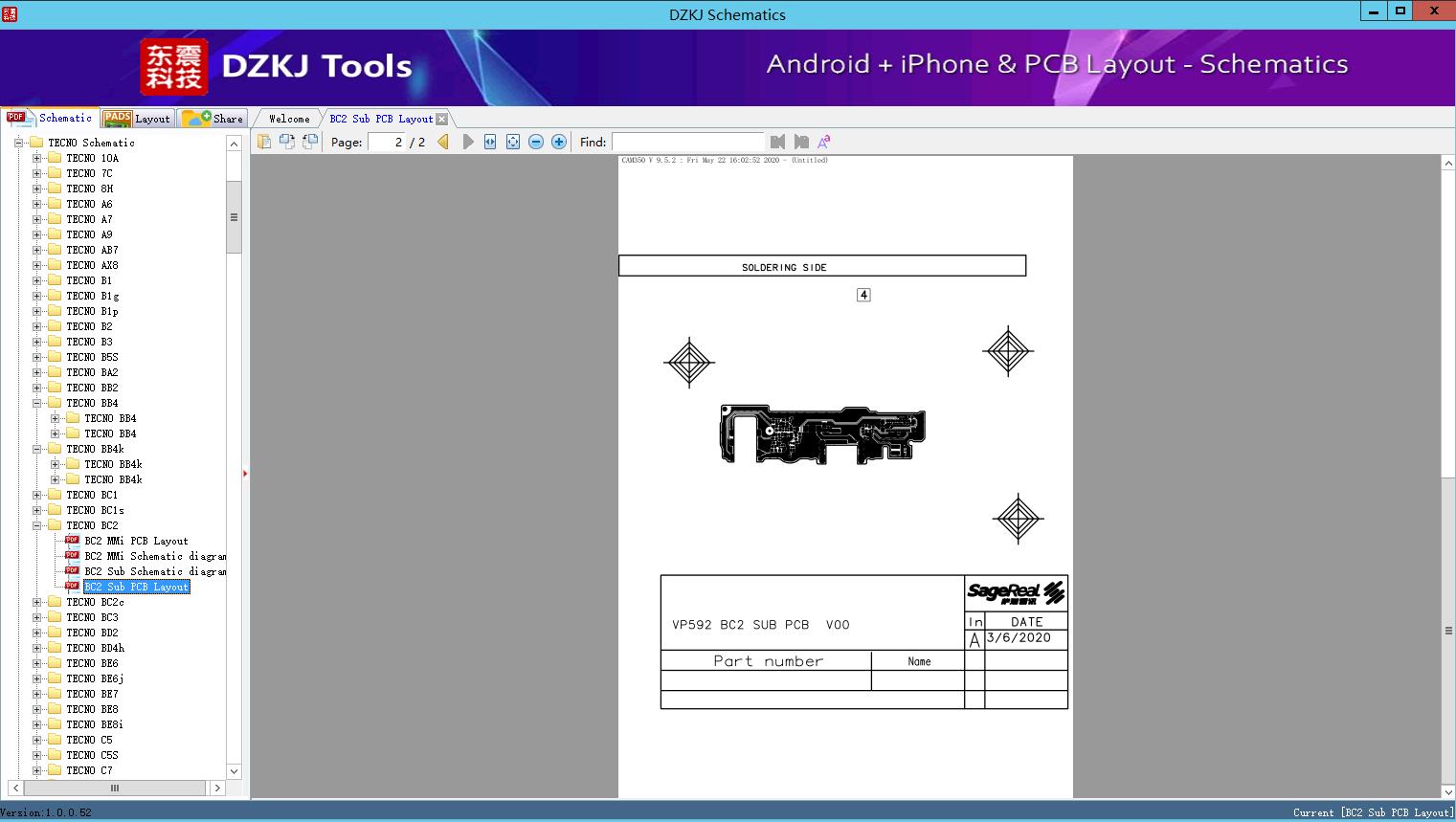Click tree panel scroll up arrow

click(234, 144)
